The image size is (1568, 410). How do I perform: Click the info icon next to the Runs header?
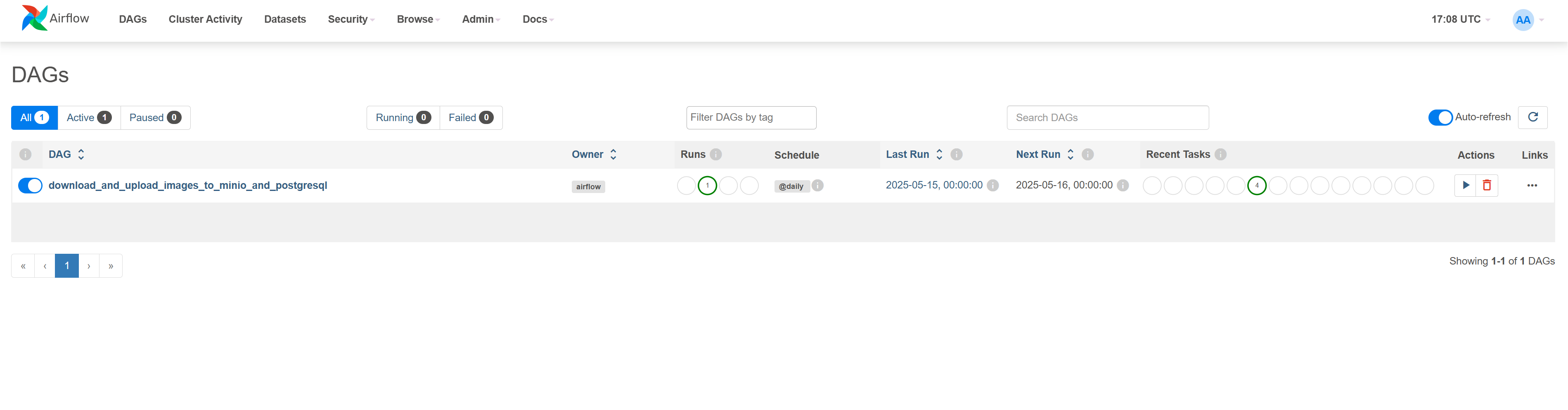coord(716,154)
